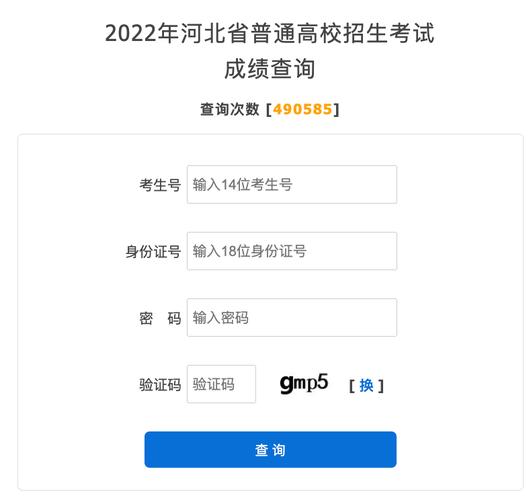Click the opening bracket before 换

(x=352, y=386)
